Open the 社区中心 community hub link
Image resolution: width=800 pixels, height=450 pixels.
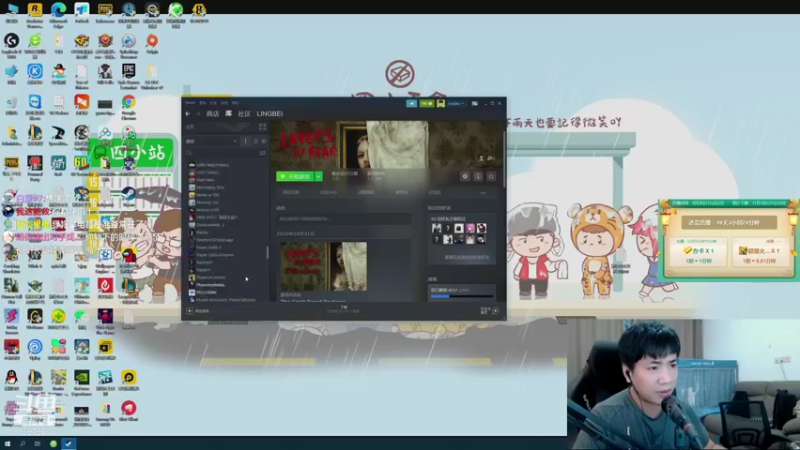(x=329, y=192)
